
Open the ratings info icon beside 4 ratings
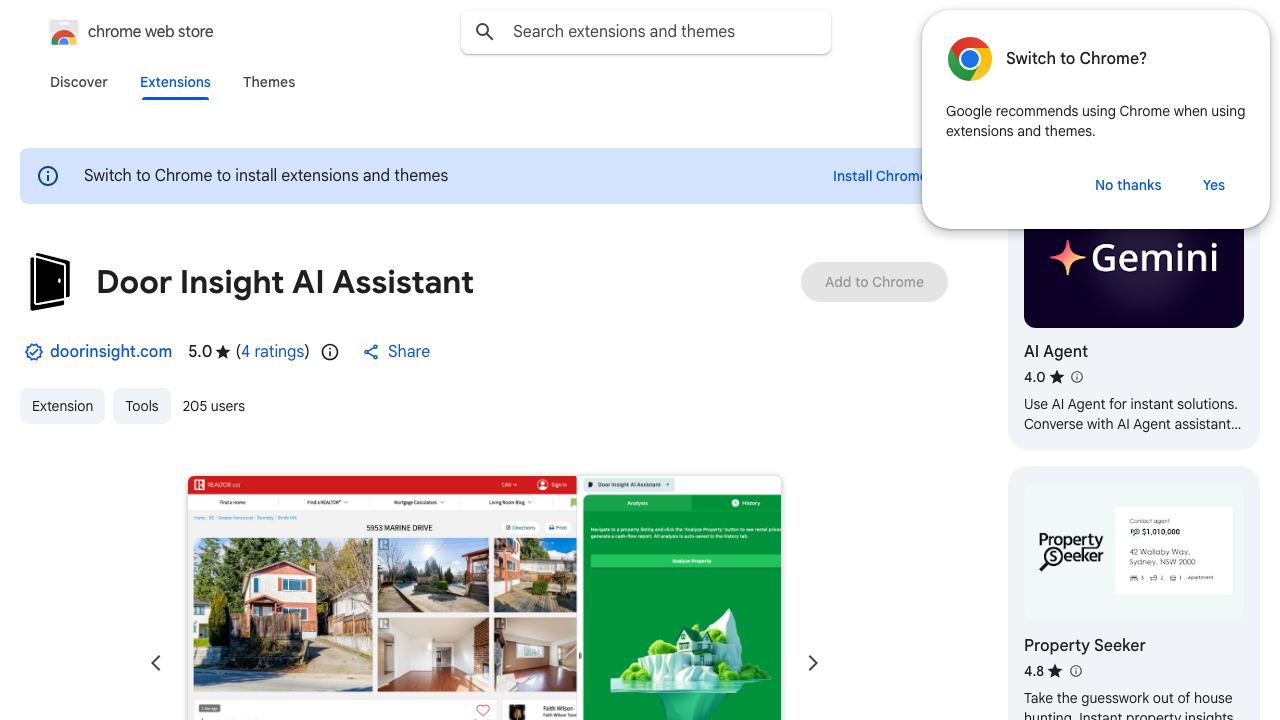330,352
